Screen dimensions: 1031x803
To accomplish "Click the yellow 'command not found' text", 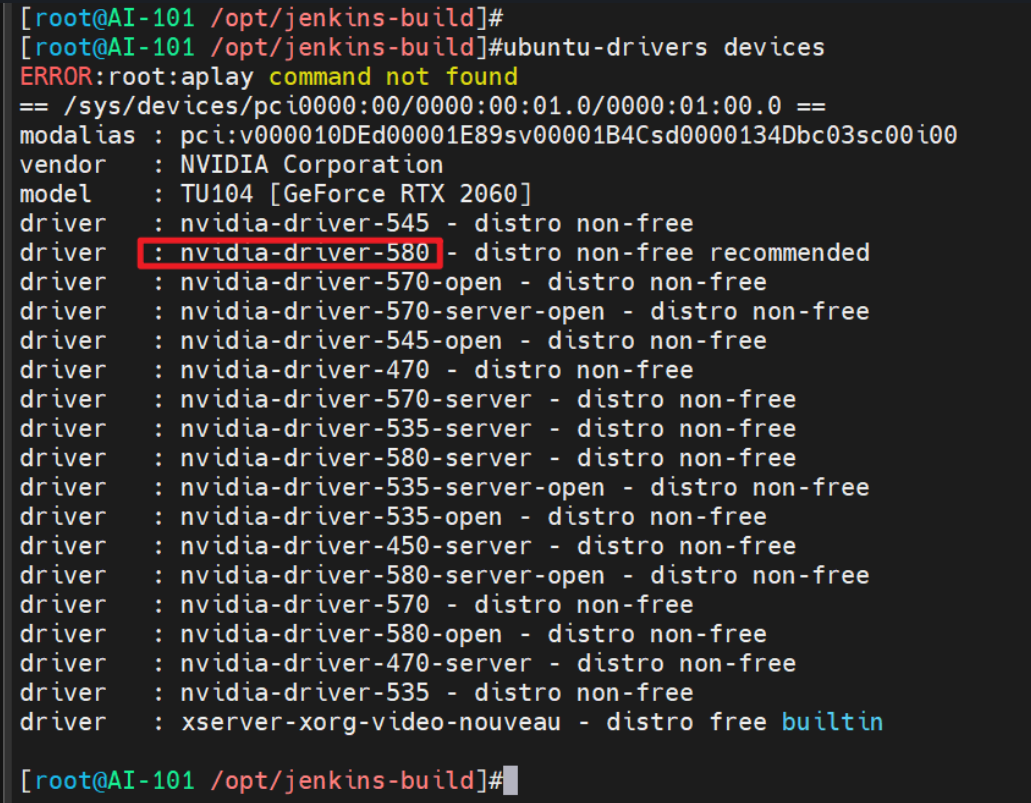I will point(393,77).
